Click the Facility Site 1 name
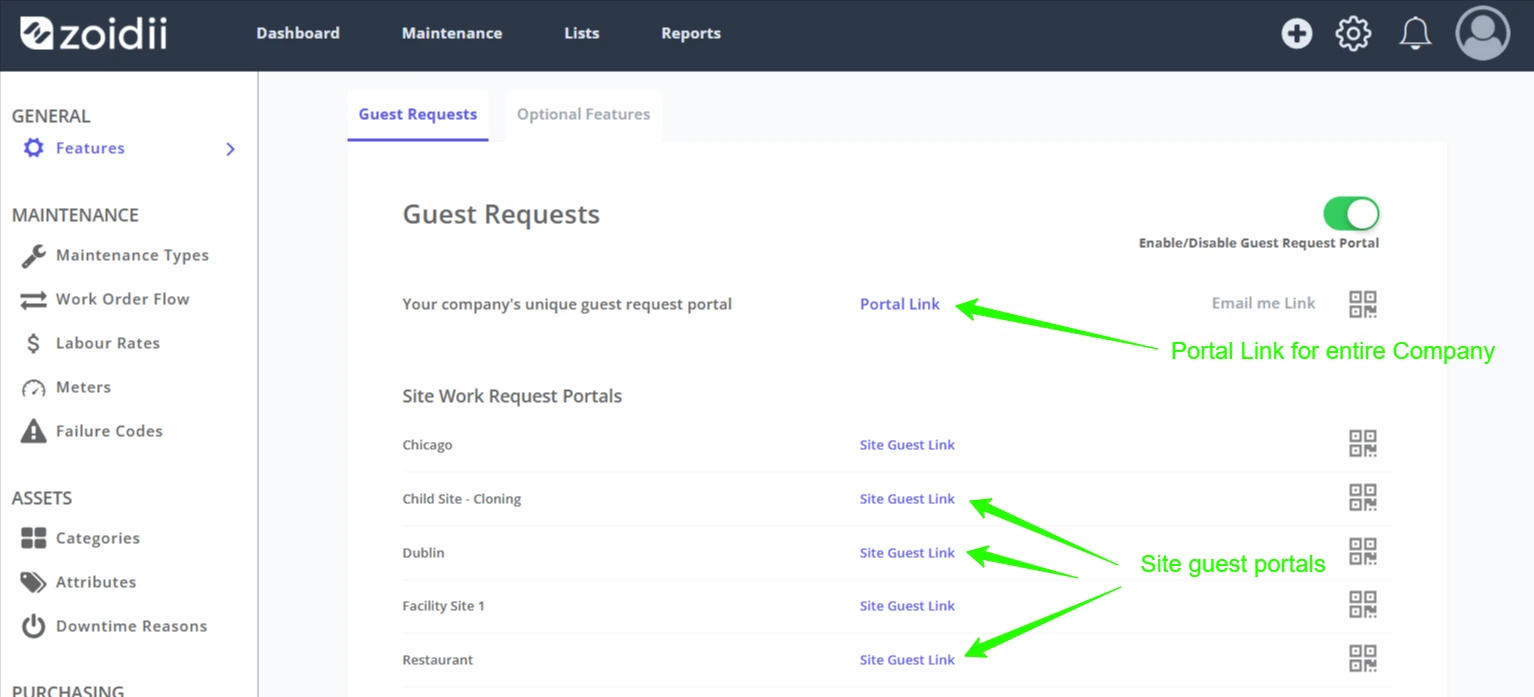 (443, 606)
